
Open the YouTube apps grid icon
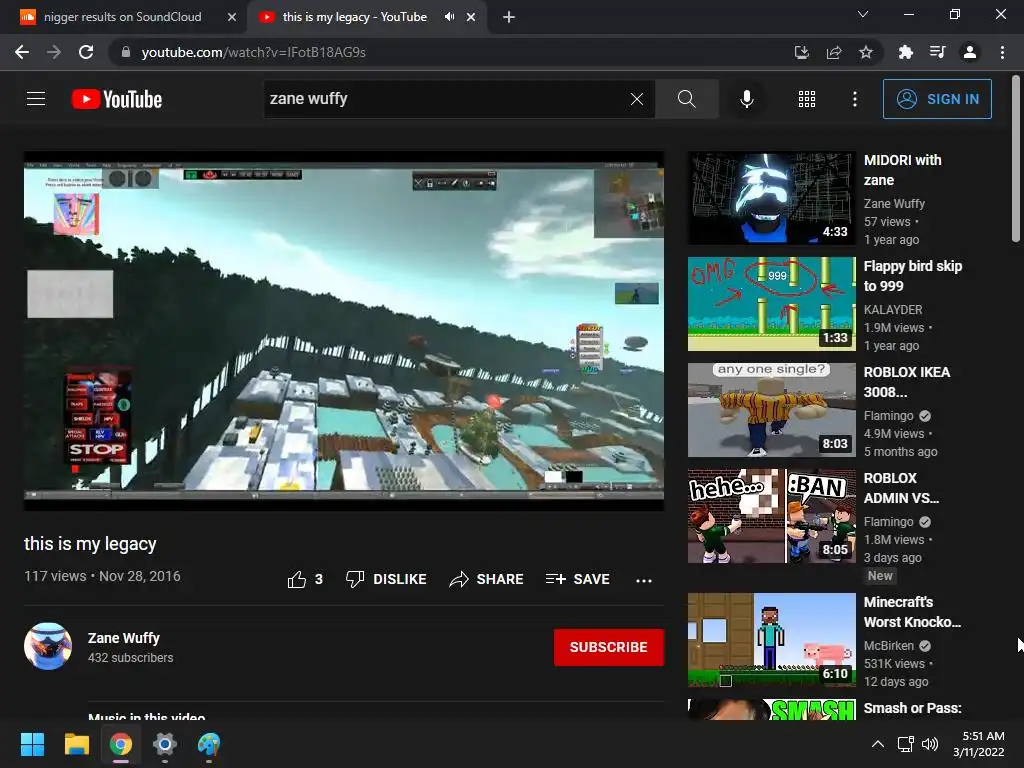coord(807,99)
